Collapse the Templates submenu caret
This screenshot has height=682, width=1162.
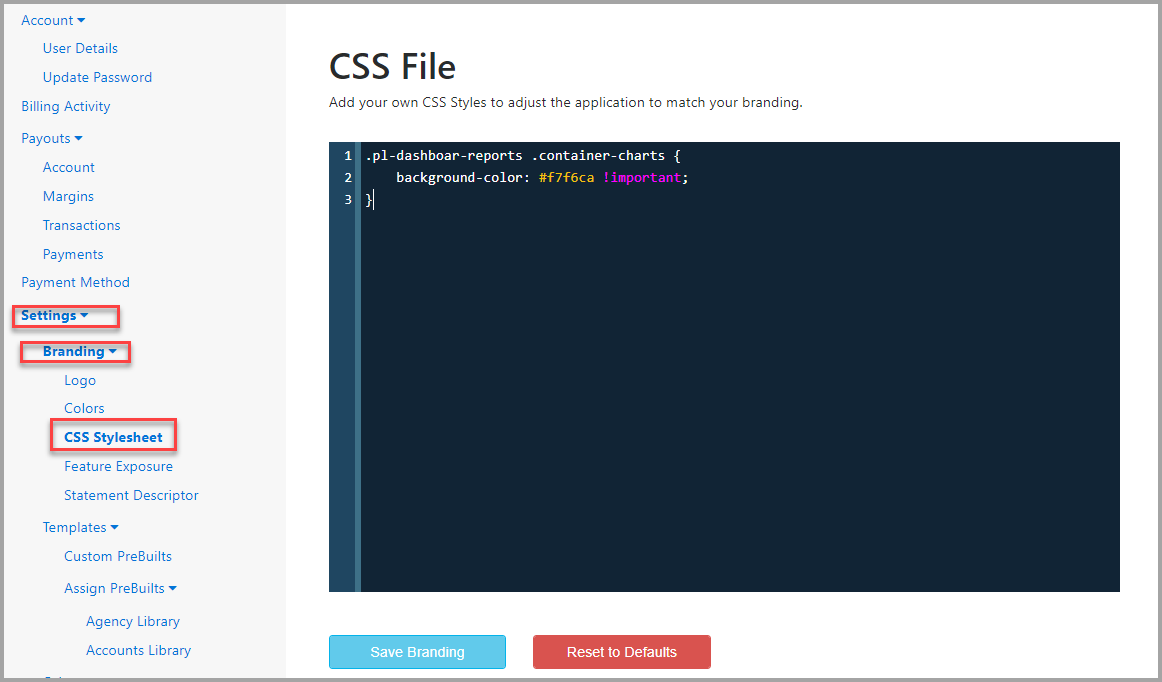tap(114, 528)
